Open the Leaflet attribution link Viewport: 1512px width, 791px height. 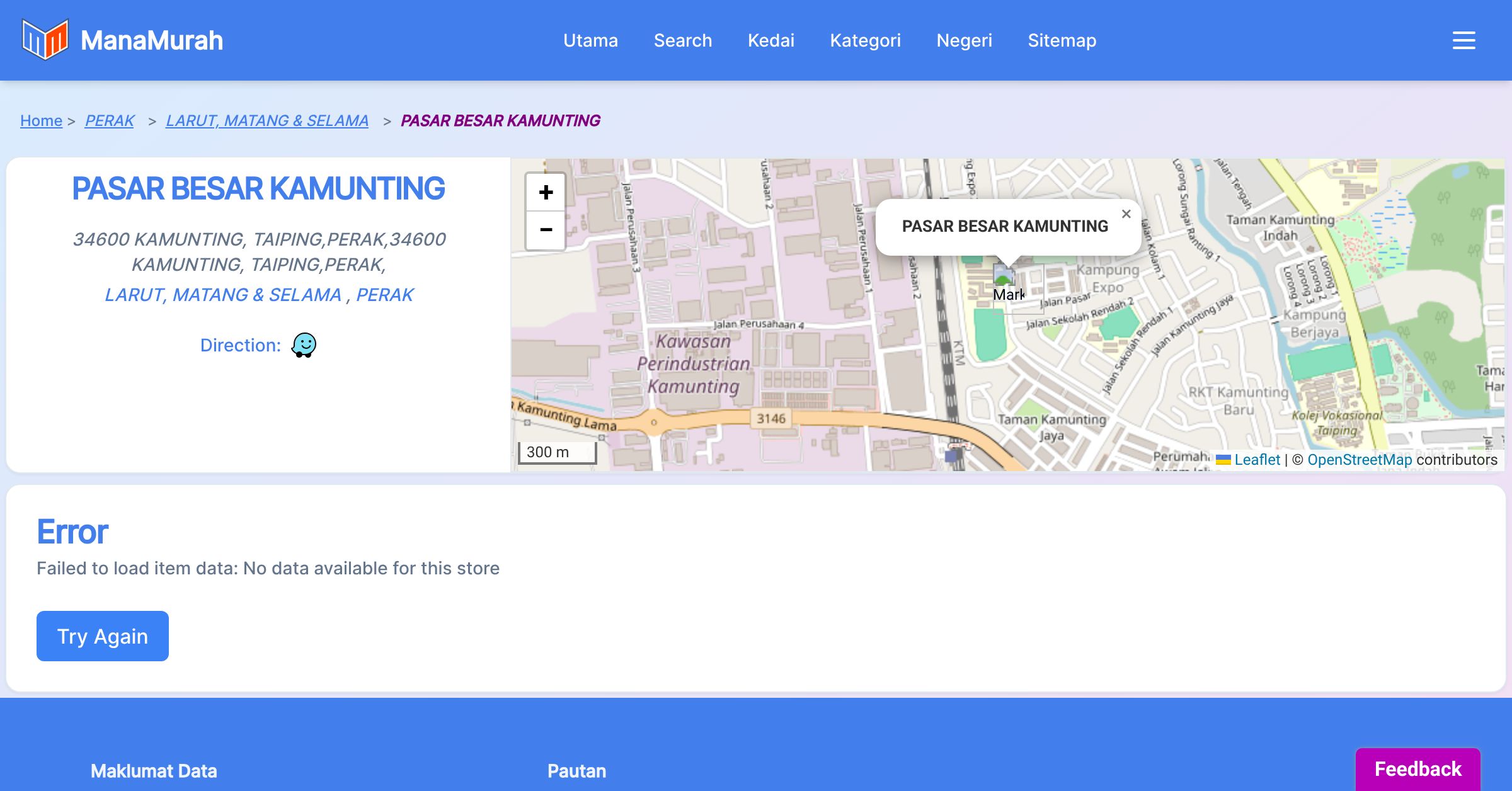point(1257,460)
